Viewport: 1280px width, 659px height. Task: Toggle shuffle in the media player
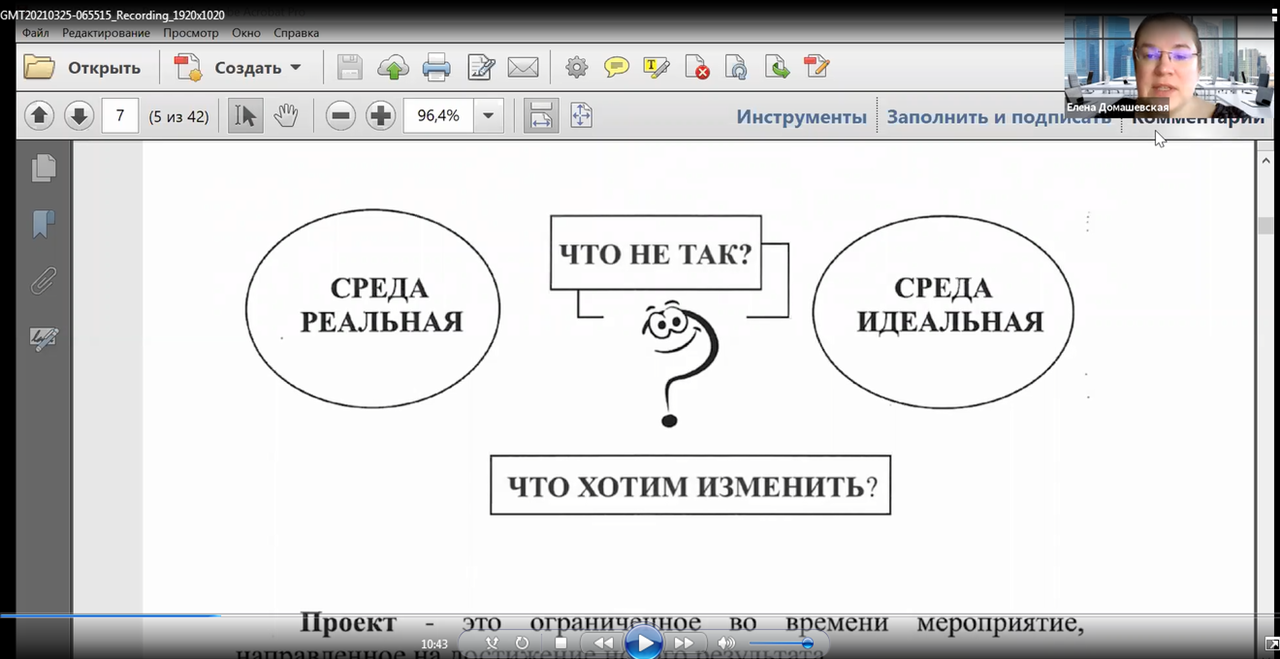[x=491, y=643]
